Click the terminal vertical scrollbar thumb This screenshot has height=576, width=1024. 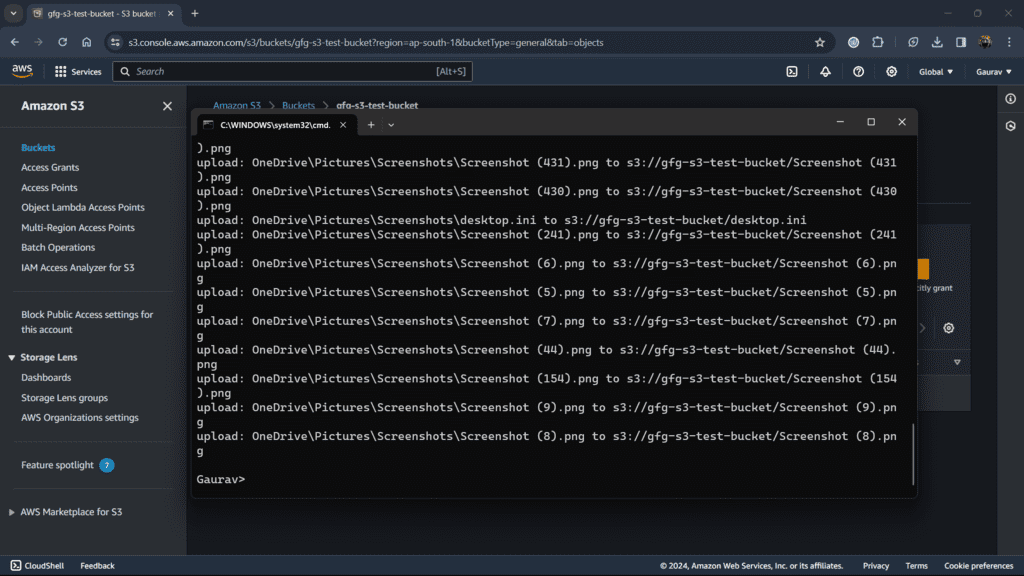point(913,455)
